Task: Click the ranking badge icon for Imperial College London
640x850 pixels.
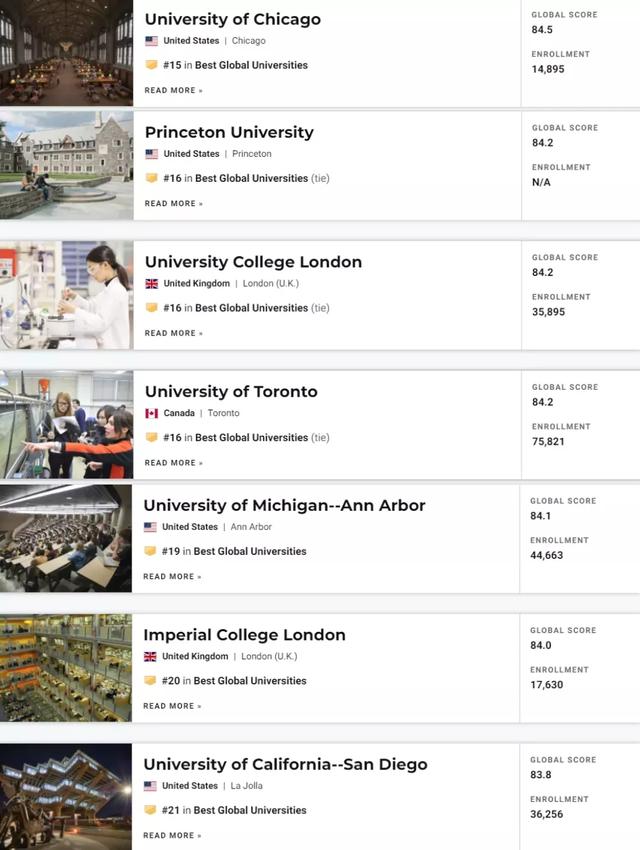Action: (x=150, y=681)
